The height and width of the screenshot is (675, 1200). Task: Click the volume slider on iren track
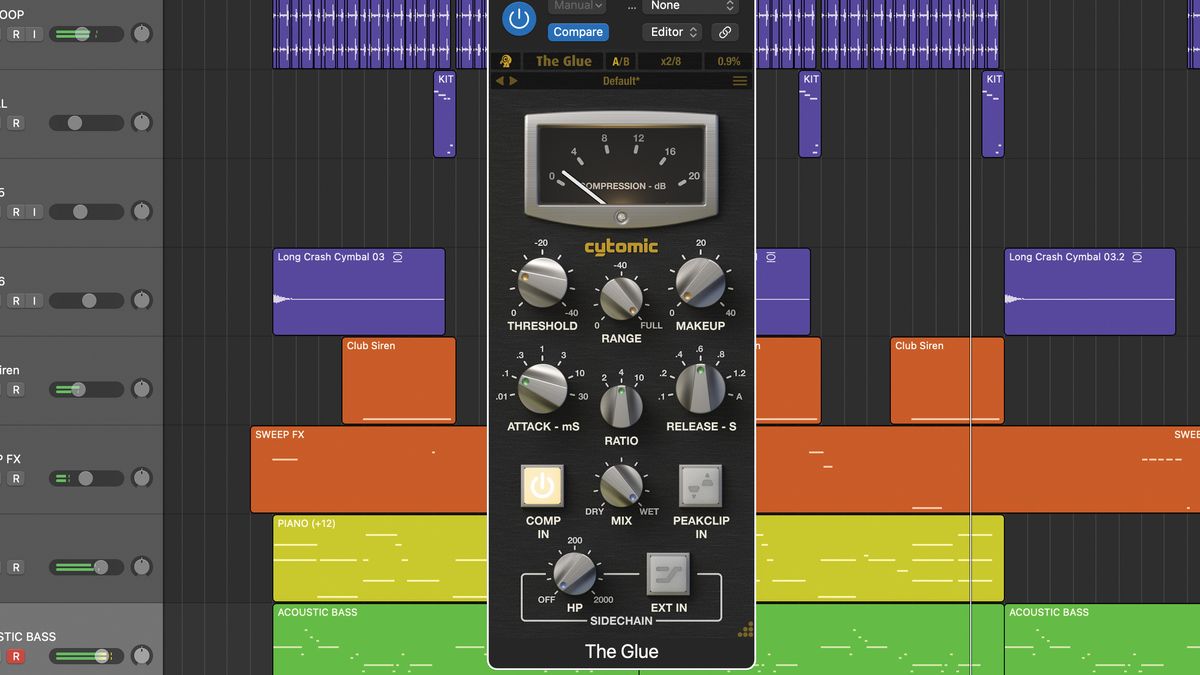[87, 389]
